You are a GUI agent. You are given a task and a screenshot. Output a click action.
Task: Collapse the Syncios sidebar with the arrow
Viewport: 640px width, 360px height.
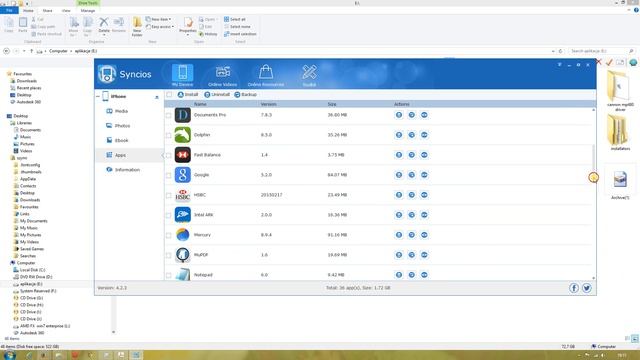pos(162,155)
